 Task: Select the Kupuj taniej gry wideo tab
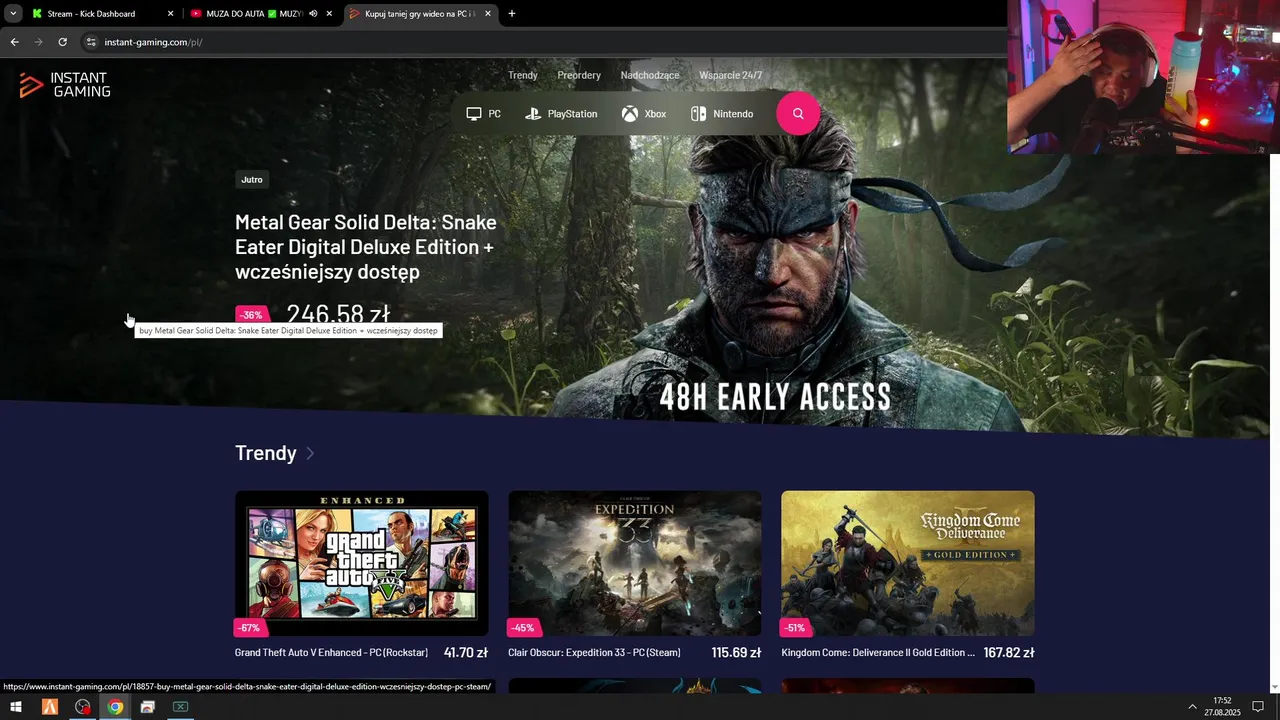(x=420, y=14)
